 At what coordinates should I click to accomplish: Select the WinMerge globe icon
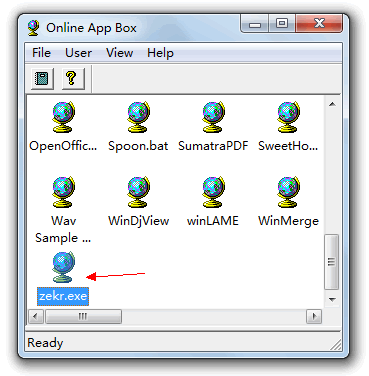coord(288,192)
